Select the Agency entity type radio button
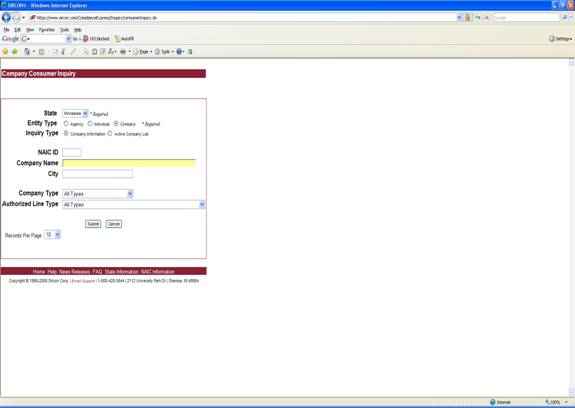The image size is (575, 408). [x=66, y=124]
